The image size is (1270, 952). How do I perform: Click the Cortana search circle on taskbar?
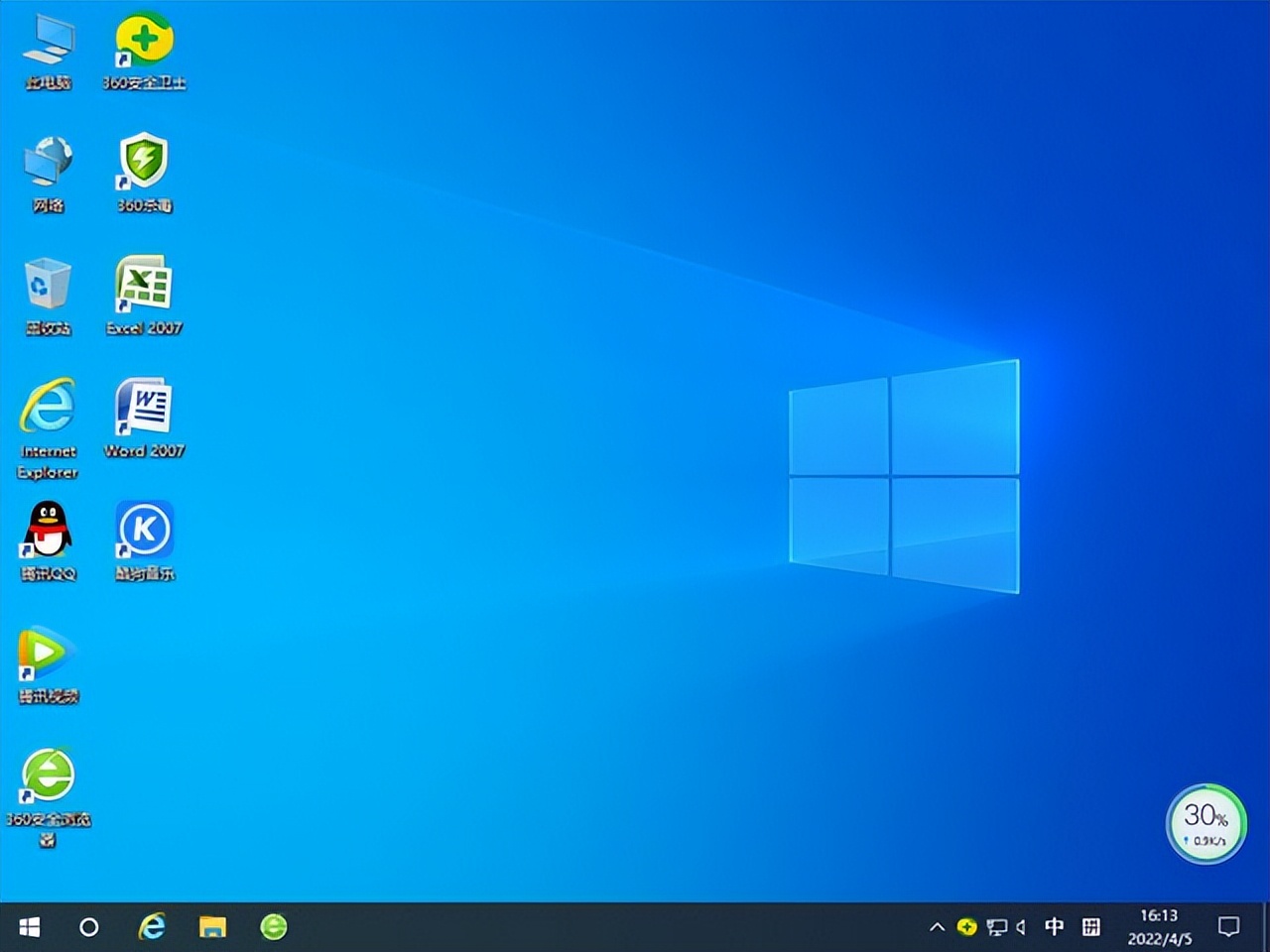coord(89,927)
